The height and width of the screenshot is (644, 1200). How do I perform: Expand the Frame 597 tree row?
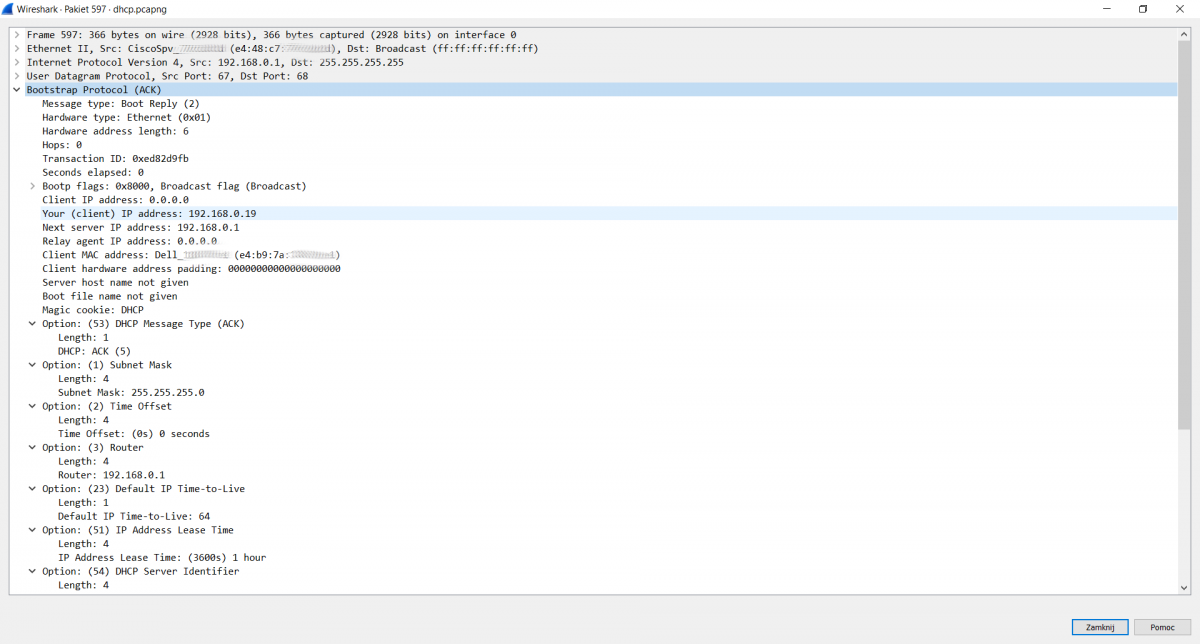point(17,35)
